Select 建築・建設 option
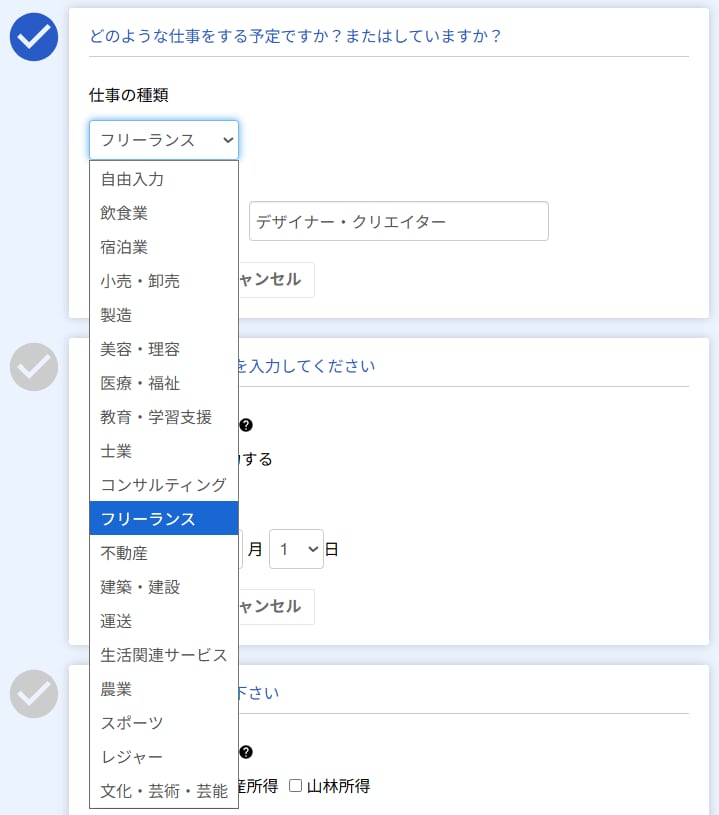Viewport: 719px width, 815px height. point(164,587)
